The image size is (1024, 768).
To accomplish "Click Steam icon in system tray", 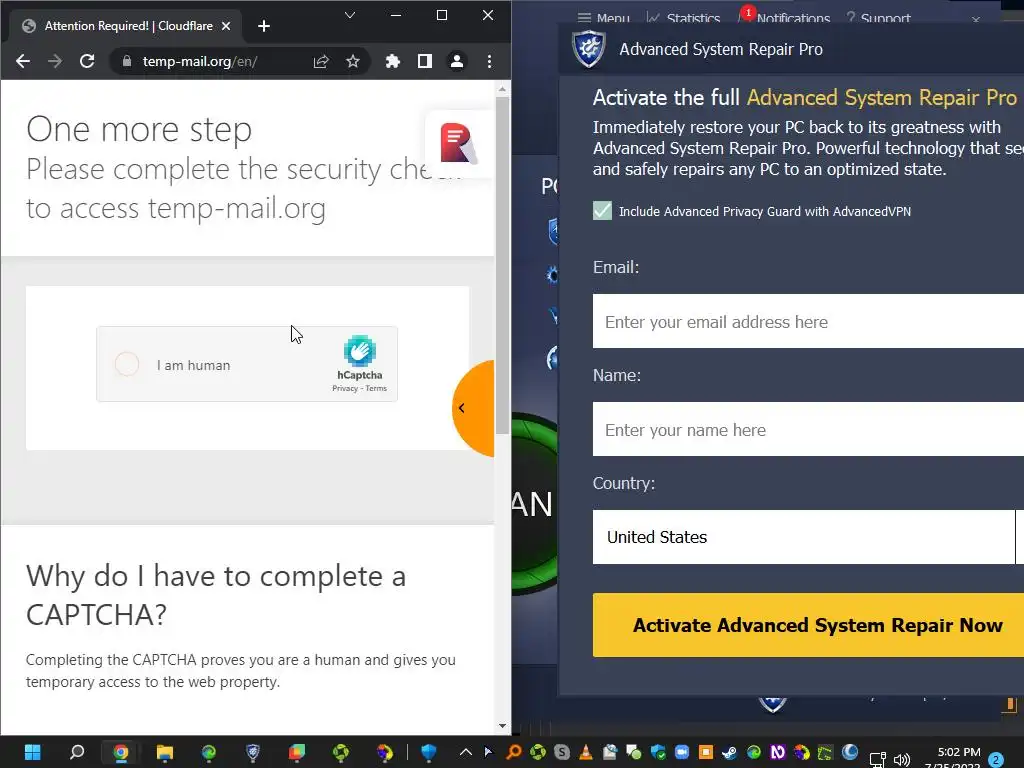I will 729,752.
